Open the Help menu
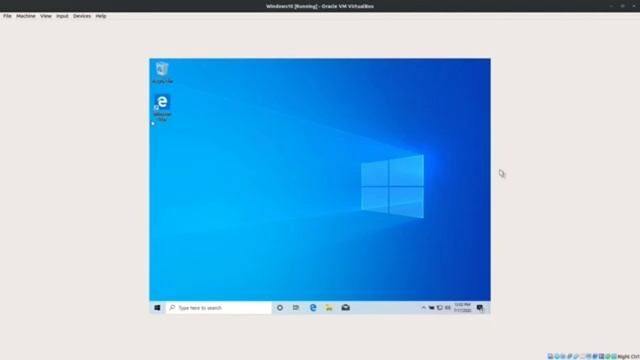This screenshot has width=640, height=360. [x=101, y=16]
